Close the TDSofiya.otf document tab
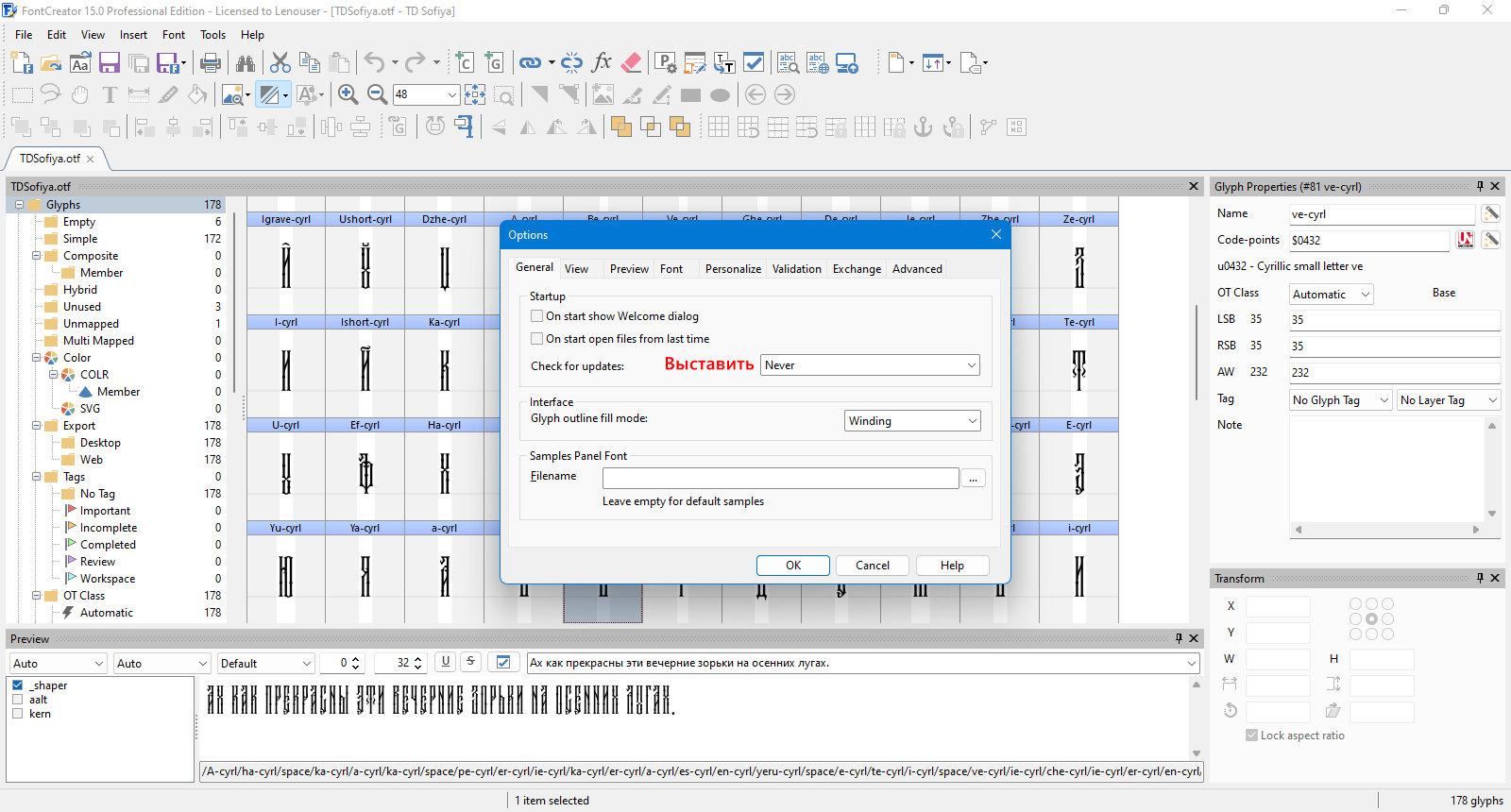This screenshot has height=812, width=1511. [x=91, y=159]
